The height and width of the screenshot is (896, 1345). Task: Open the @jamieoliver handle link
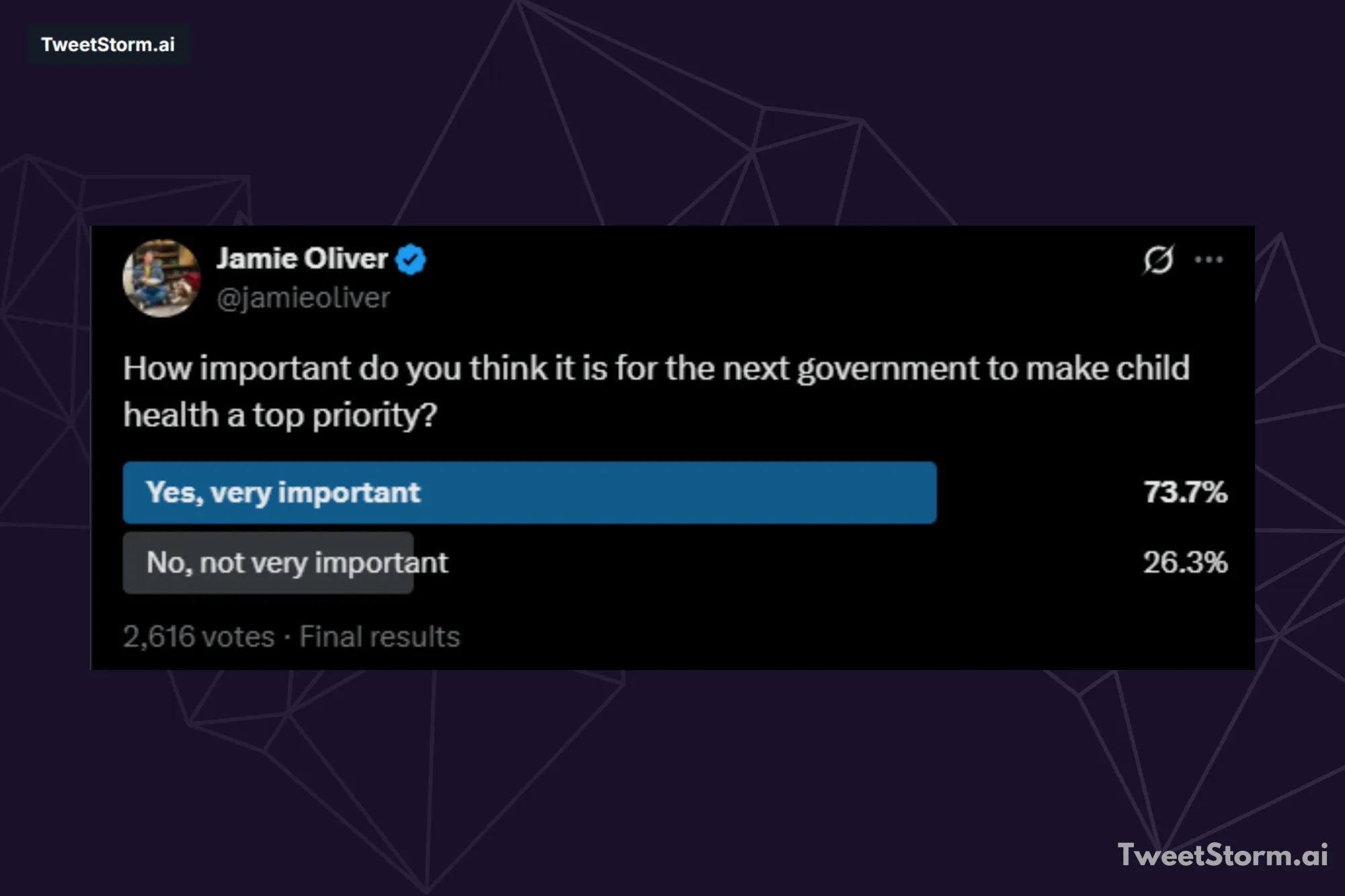[x=303, y=298]
